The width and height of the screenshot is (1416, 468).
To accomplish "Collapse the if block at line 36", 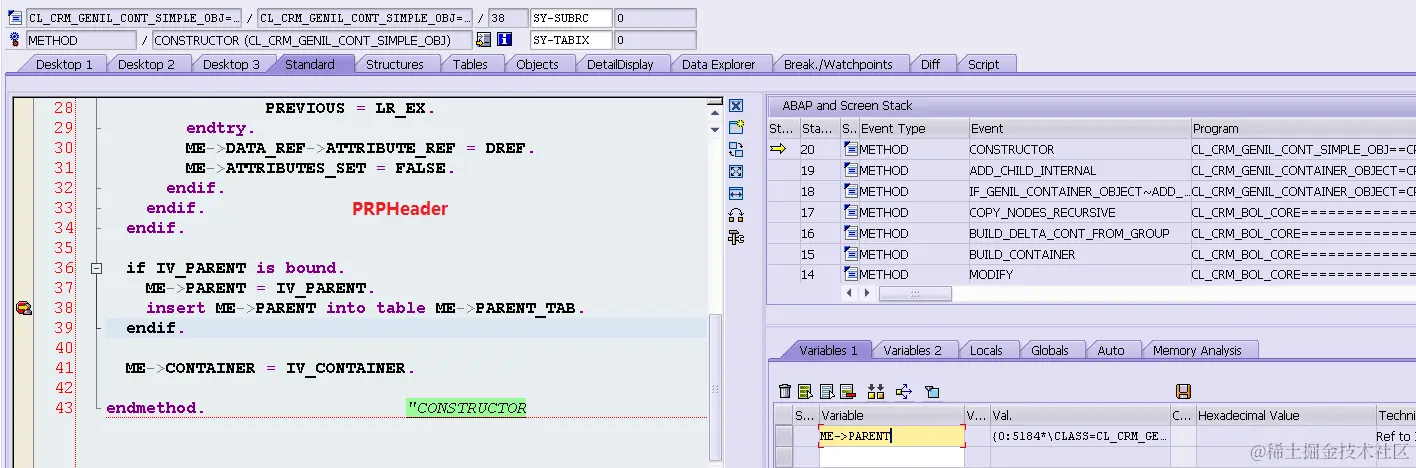I will (97, 268).
